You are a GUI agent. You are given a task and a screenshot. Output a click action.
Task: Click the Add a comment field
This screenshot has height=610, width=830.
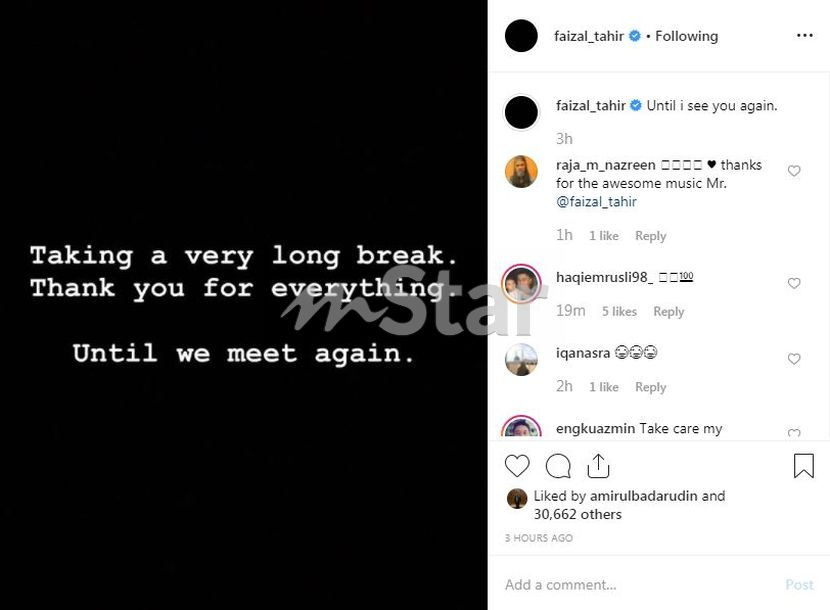tap(640, 585)
